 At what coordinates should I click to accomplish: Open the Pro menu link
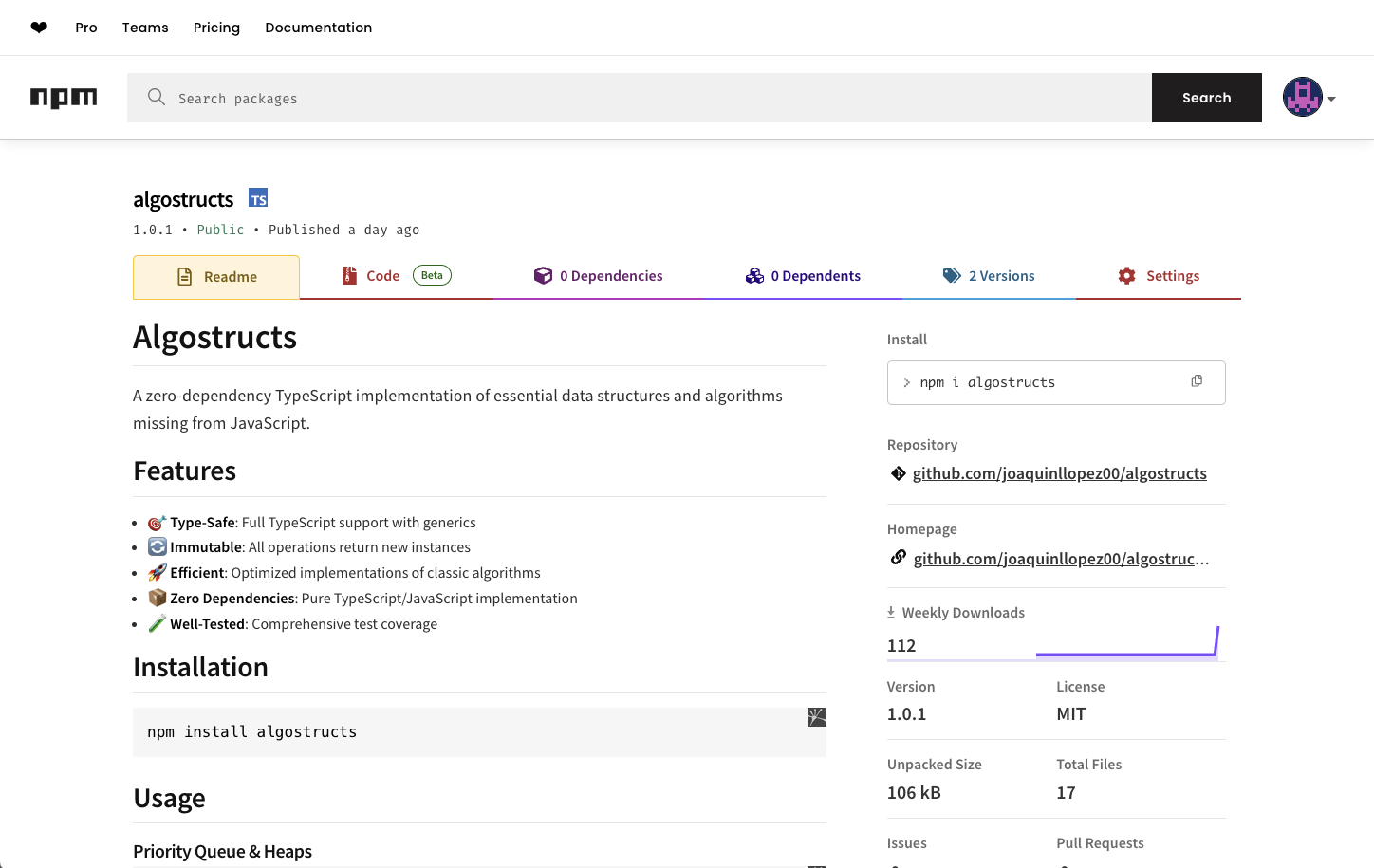click(86, 28)
